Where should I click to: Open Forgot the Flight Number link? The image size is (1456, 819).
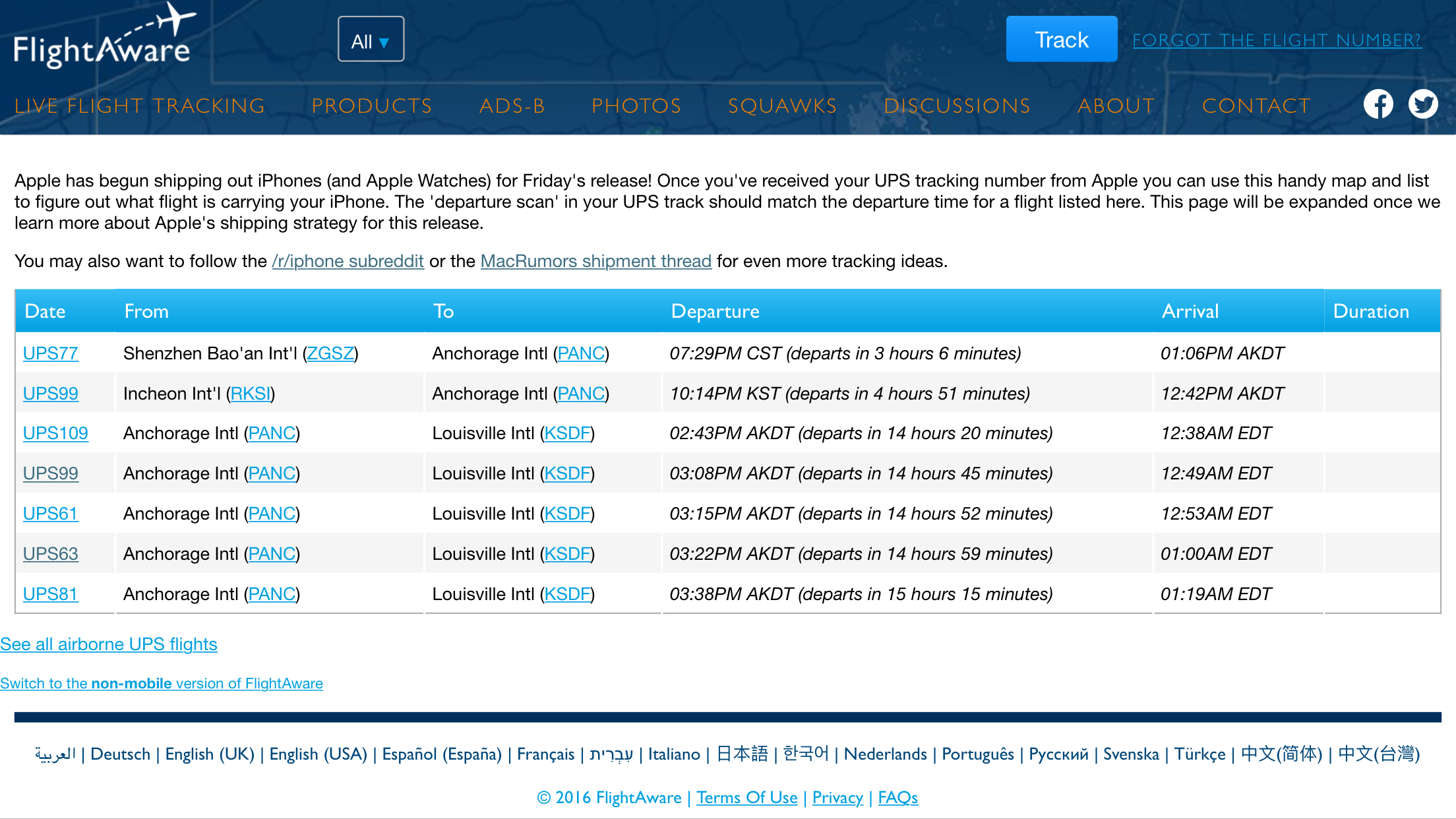point(1277,40)
